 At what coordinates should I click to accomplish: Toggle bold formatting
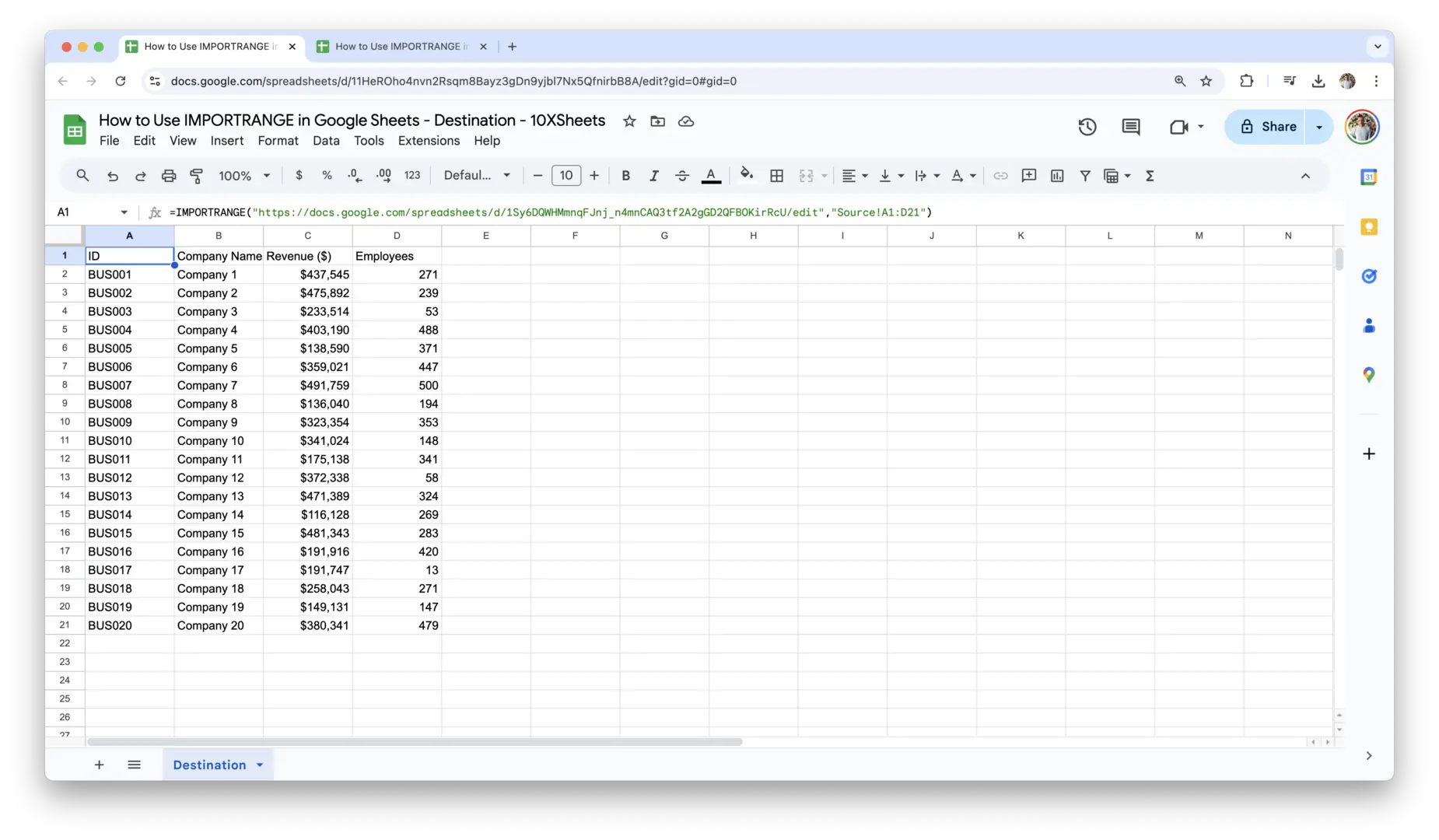pos(625,176)
